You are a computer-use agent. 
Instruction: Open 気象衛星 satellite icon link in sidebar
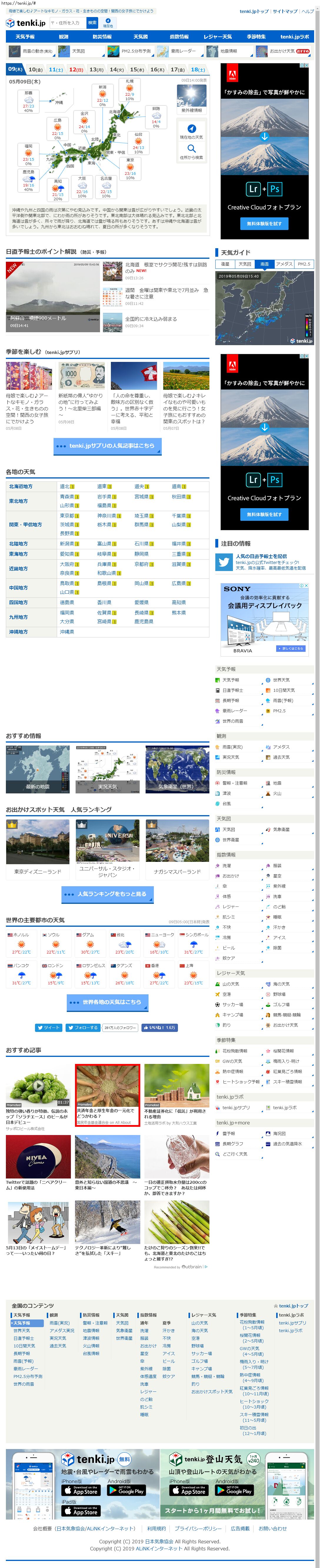pyautogui.click(x=268, y=830)
